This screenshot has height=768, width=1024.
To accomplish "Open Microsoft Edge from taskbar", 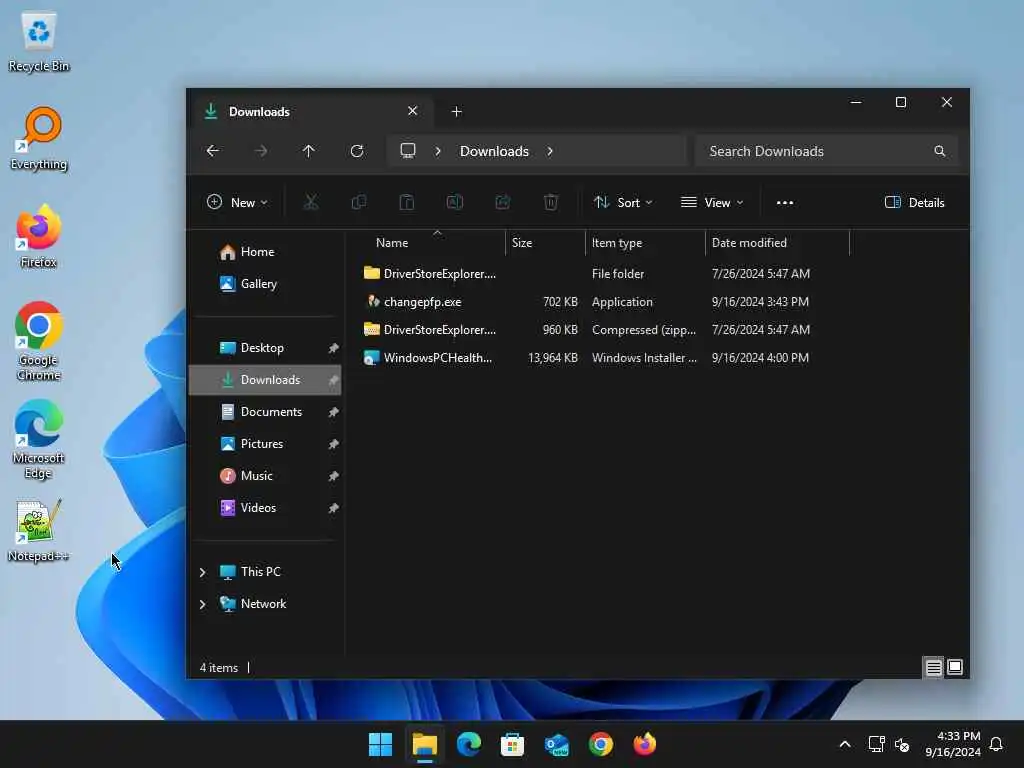I will tap(468, 744).
